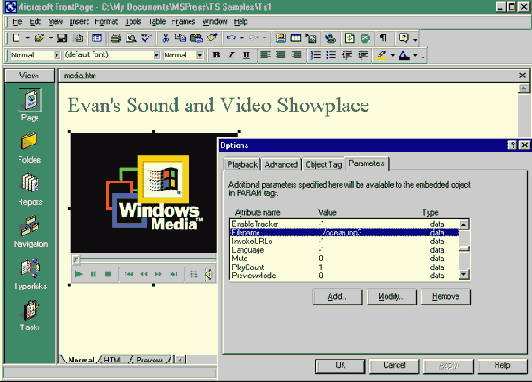Open the Reports view icon
The height and width of the screenshot is (382, 532).
click(x=30, y=183)
